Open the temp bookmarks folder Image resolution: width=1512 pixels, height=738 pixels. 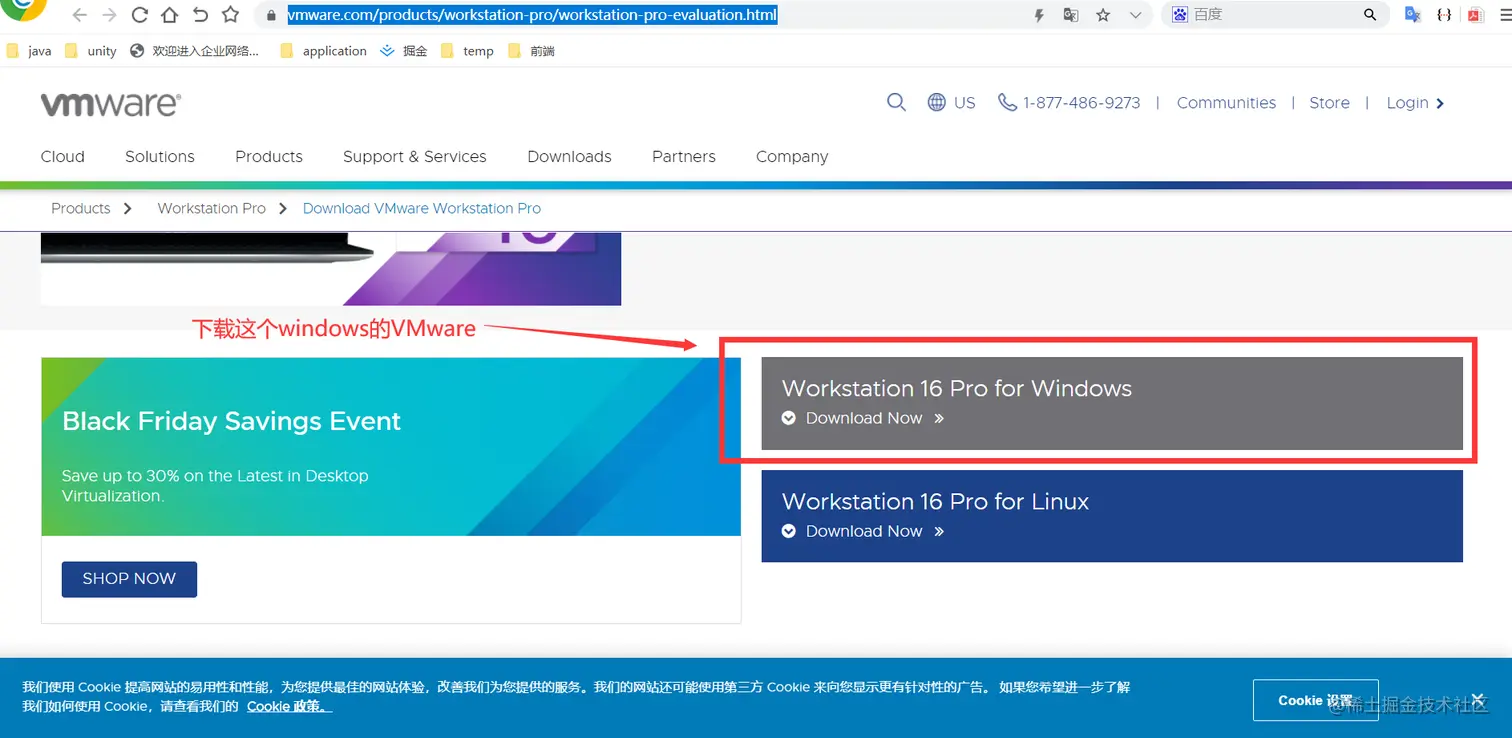(x=467, y=51)
